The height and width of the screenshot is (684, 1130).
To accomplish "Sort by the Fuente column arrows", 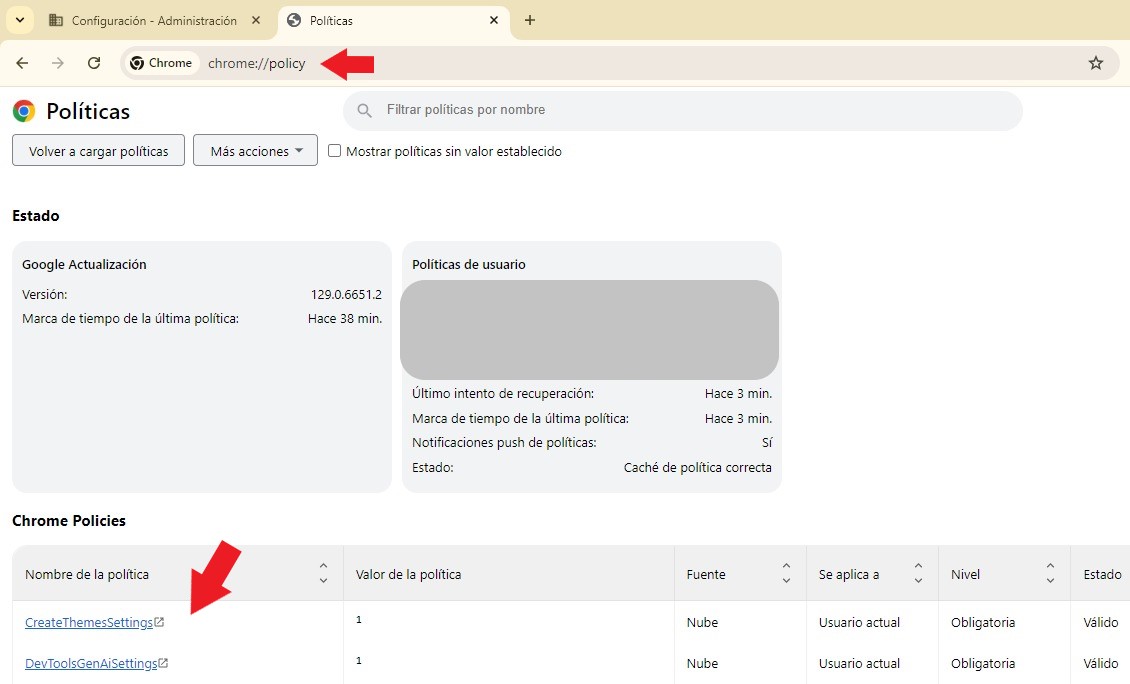I will pos(786,574).
